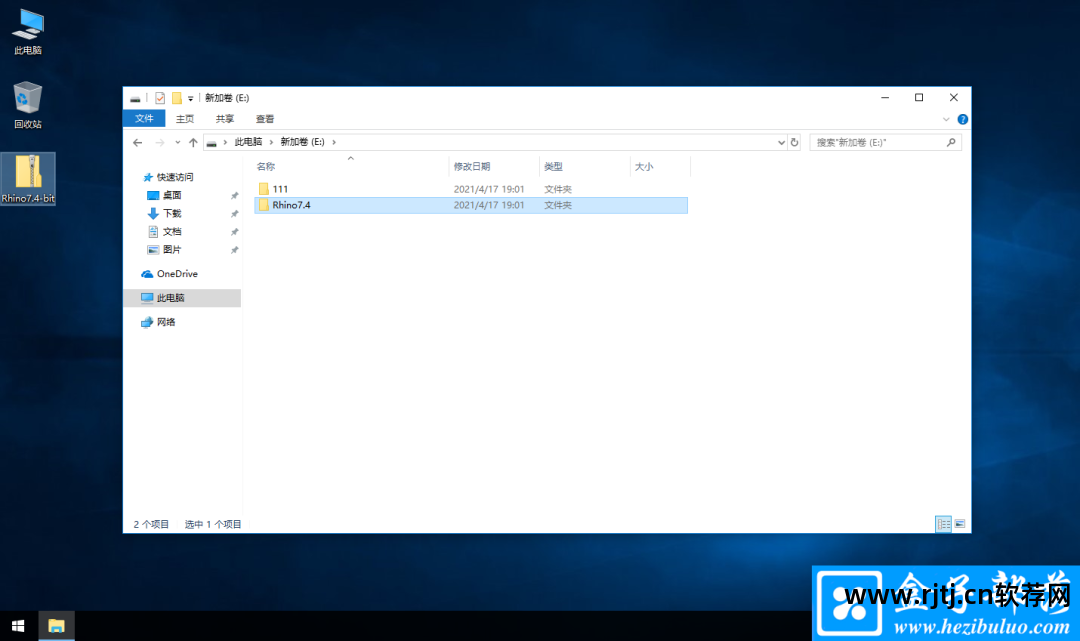Open the address bar history dropdown
The height and width of the screenshot is (641, 1080).
tap(781, 143)
